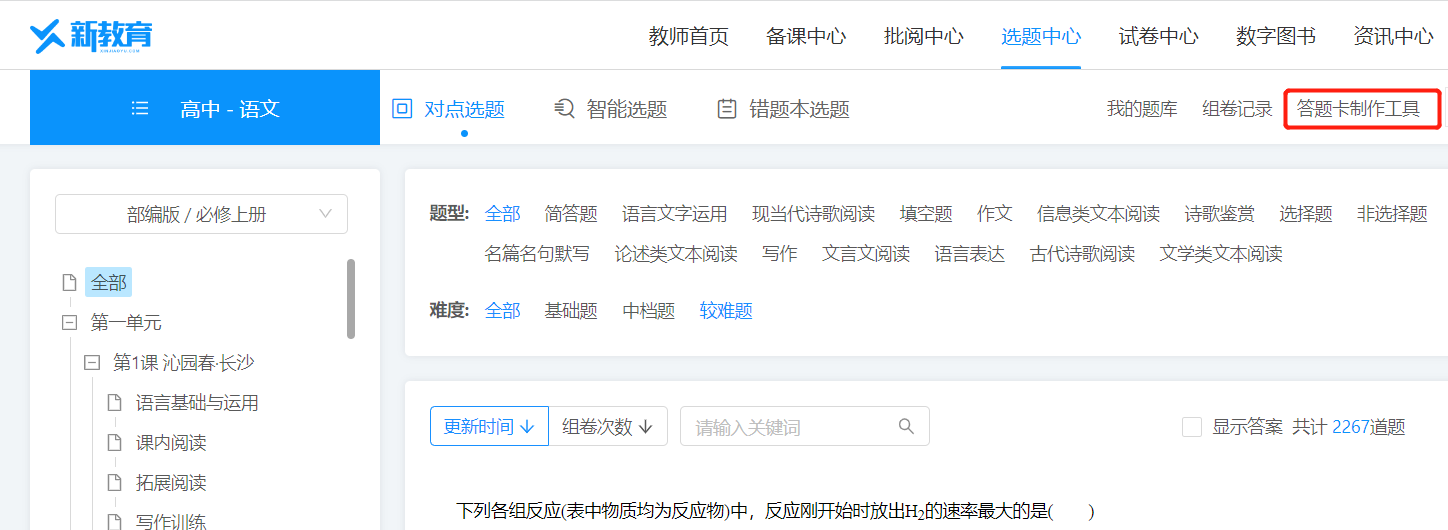1448x530 pixels.
Task: Collapse the 第一单元 tree node
Action: (69, 323)
